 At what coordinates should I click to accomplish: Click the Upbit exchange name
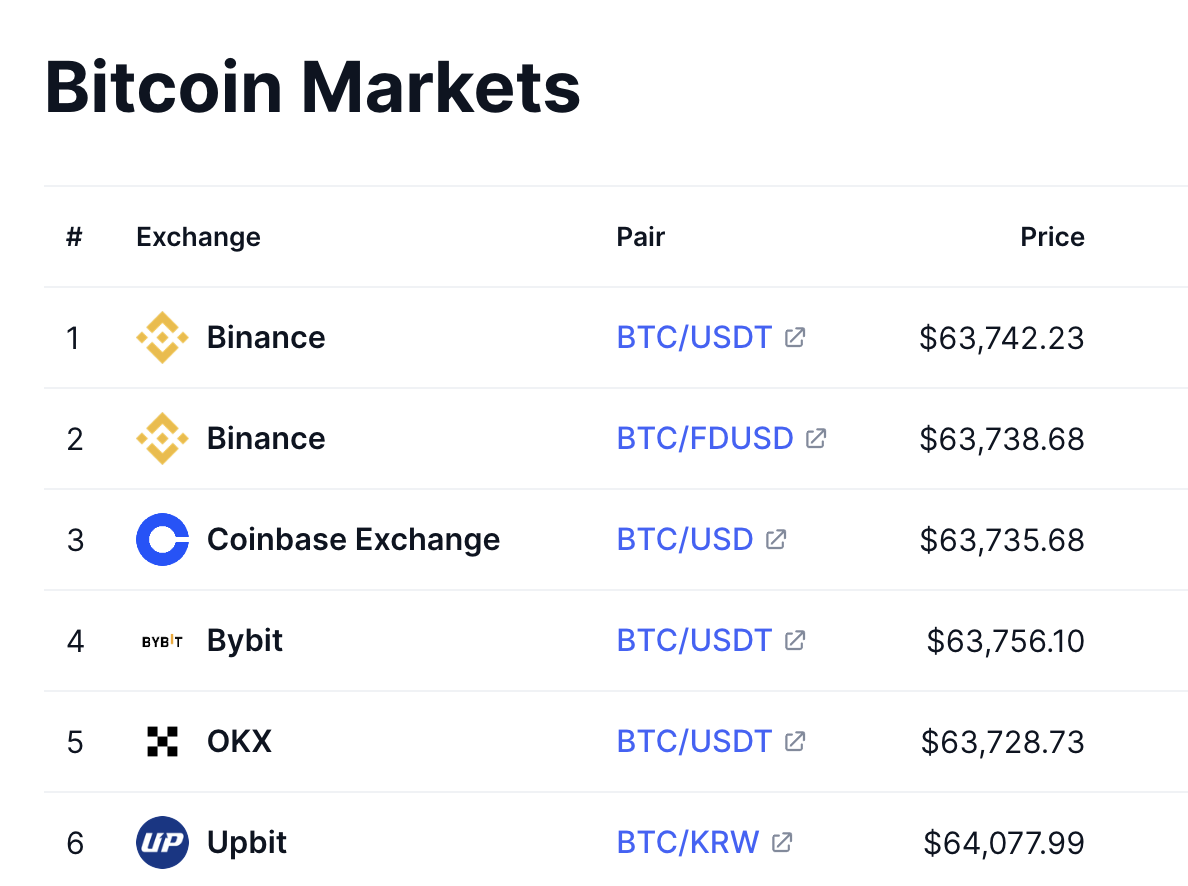(246, 843)
